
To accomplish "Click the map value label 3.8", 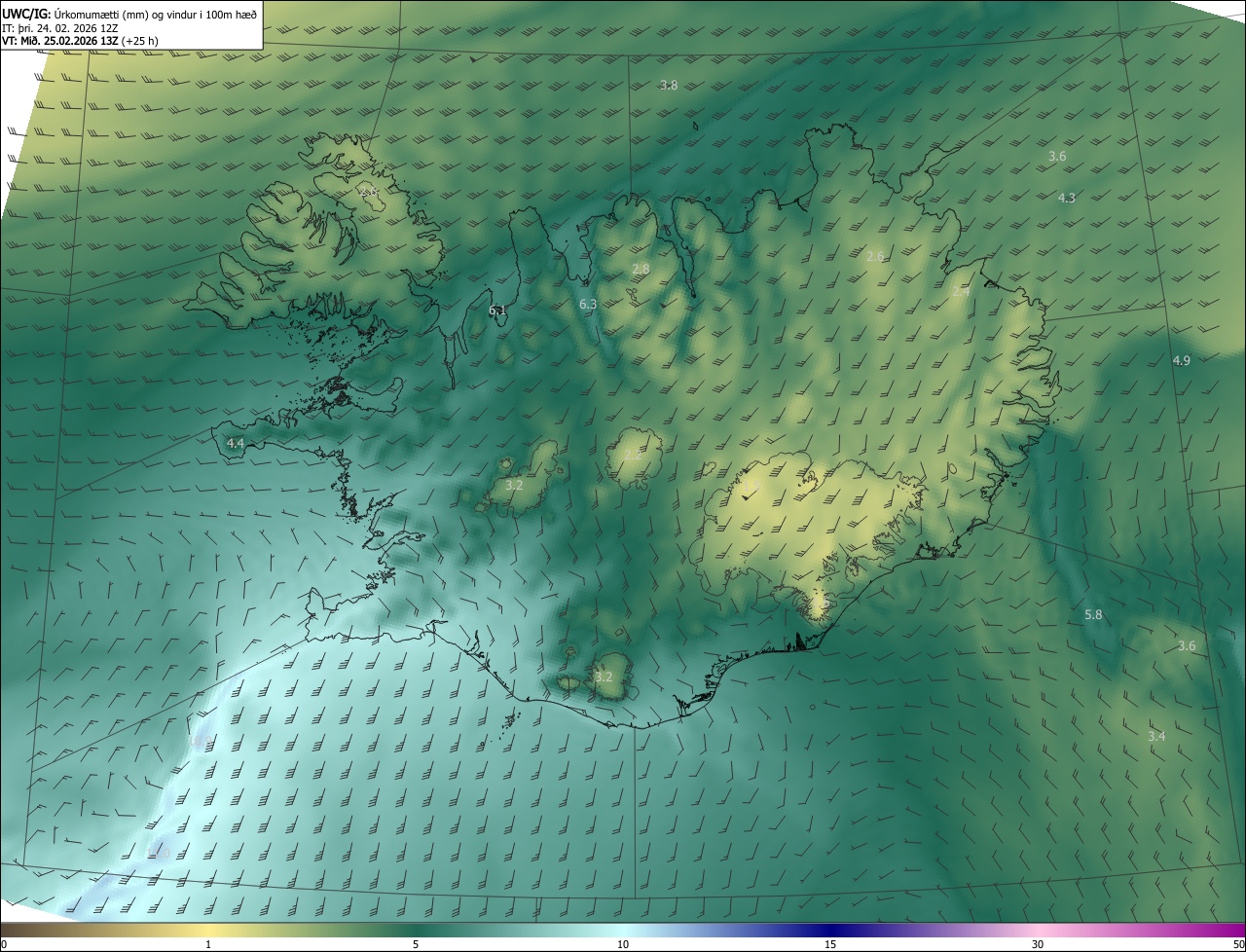I will pos(669,86).
